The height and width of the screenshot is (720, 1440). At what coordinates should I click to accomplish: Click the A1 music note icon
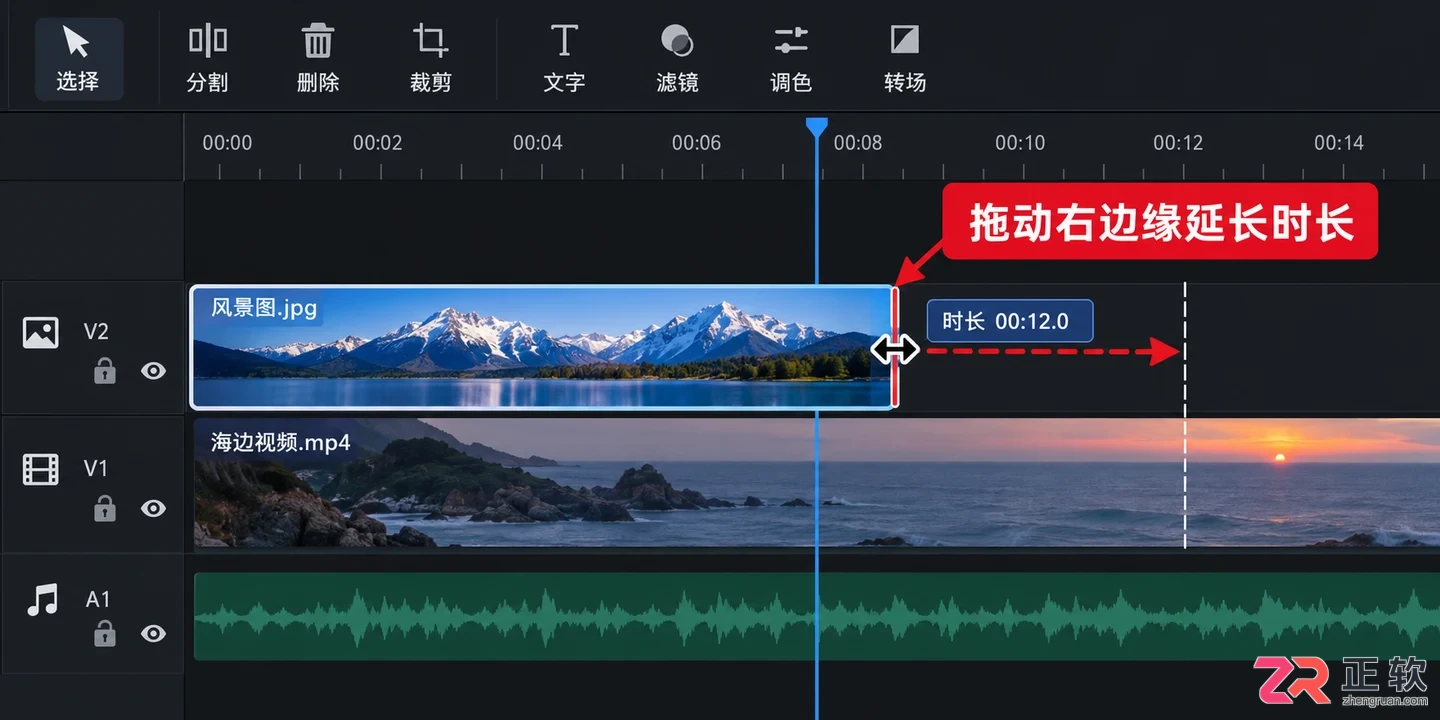[41, 599]
